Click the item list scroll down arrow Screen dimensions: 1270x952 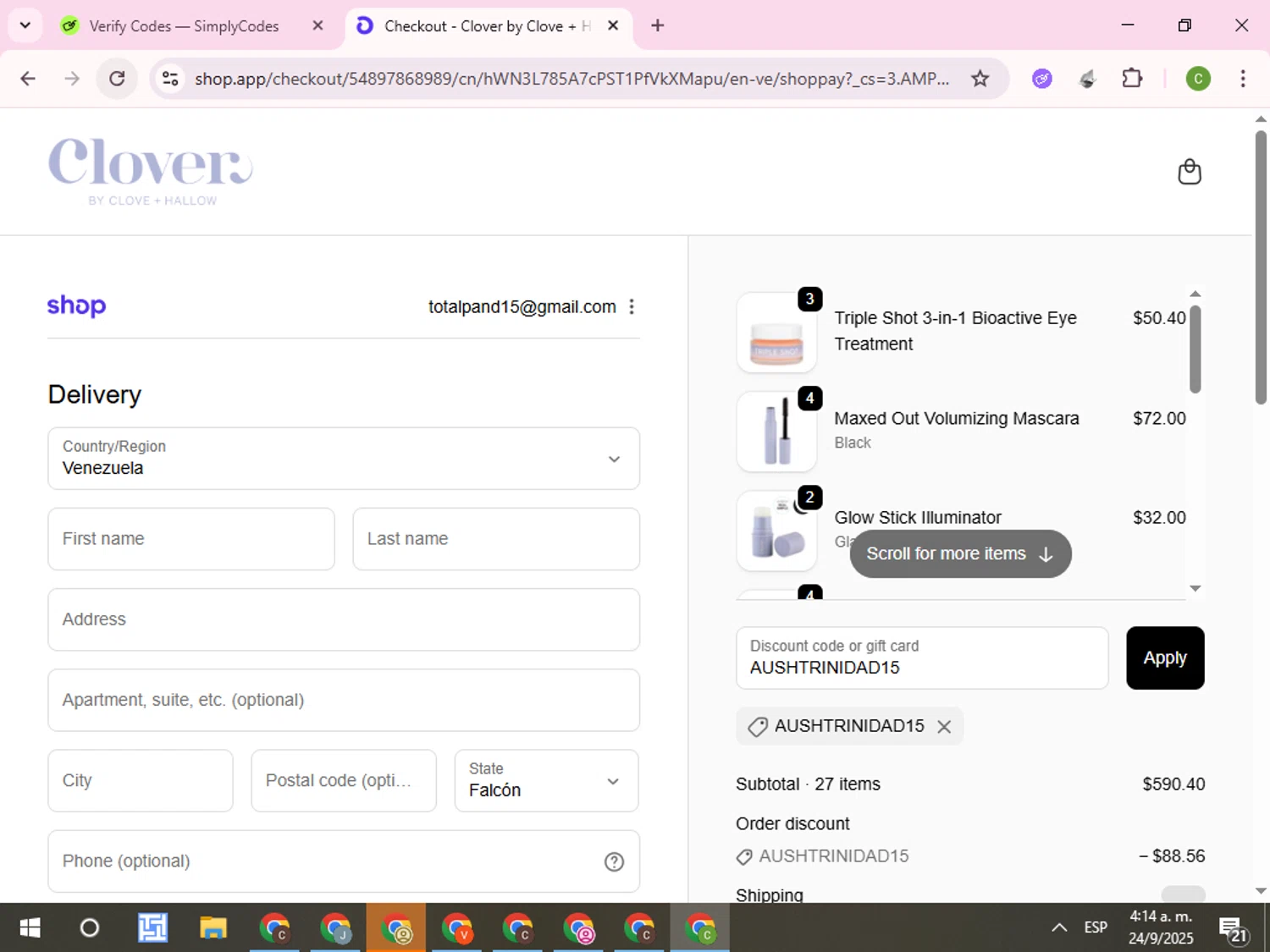pos(1195,588)
